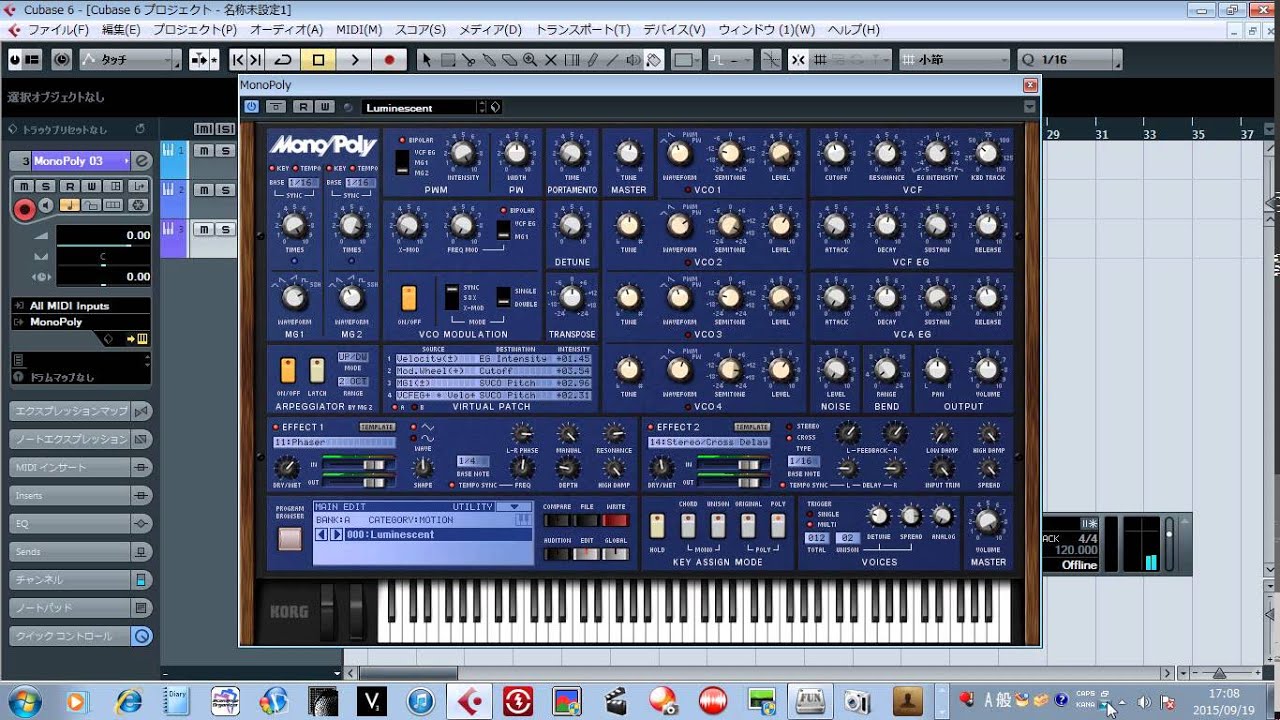Open the トランスポート(T) menu
This screenshot has width=1280, height=720.
(x=584, y=30)
